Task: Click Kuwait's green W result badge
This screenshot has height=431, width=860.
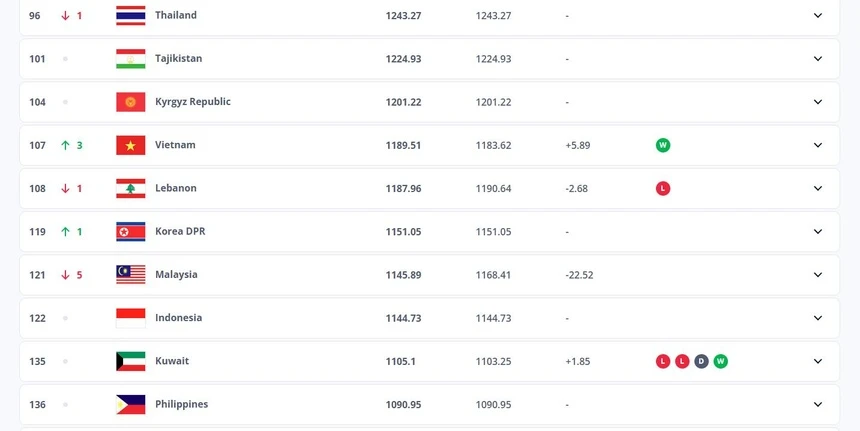Action: pyautogui.click(x=720, y=361)
